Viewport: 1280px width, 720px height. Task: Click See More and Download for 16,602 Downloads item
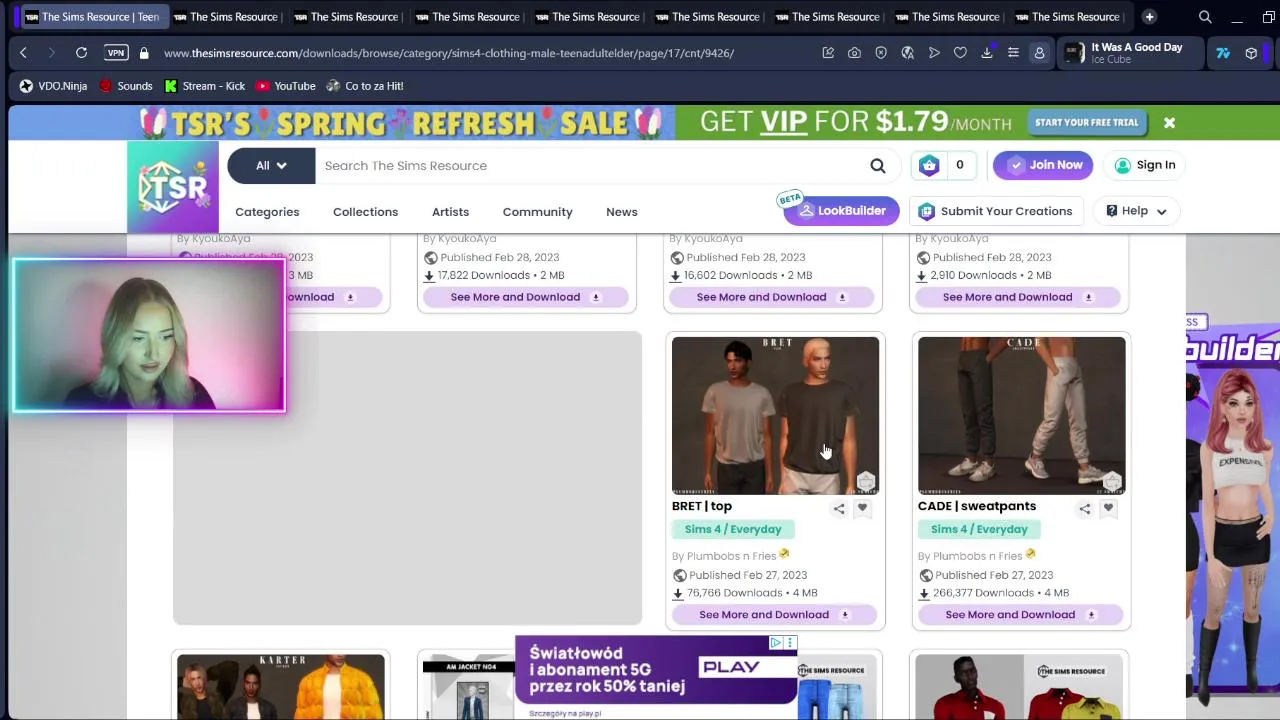pyautogui.click(x=771, y=297)
